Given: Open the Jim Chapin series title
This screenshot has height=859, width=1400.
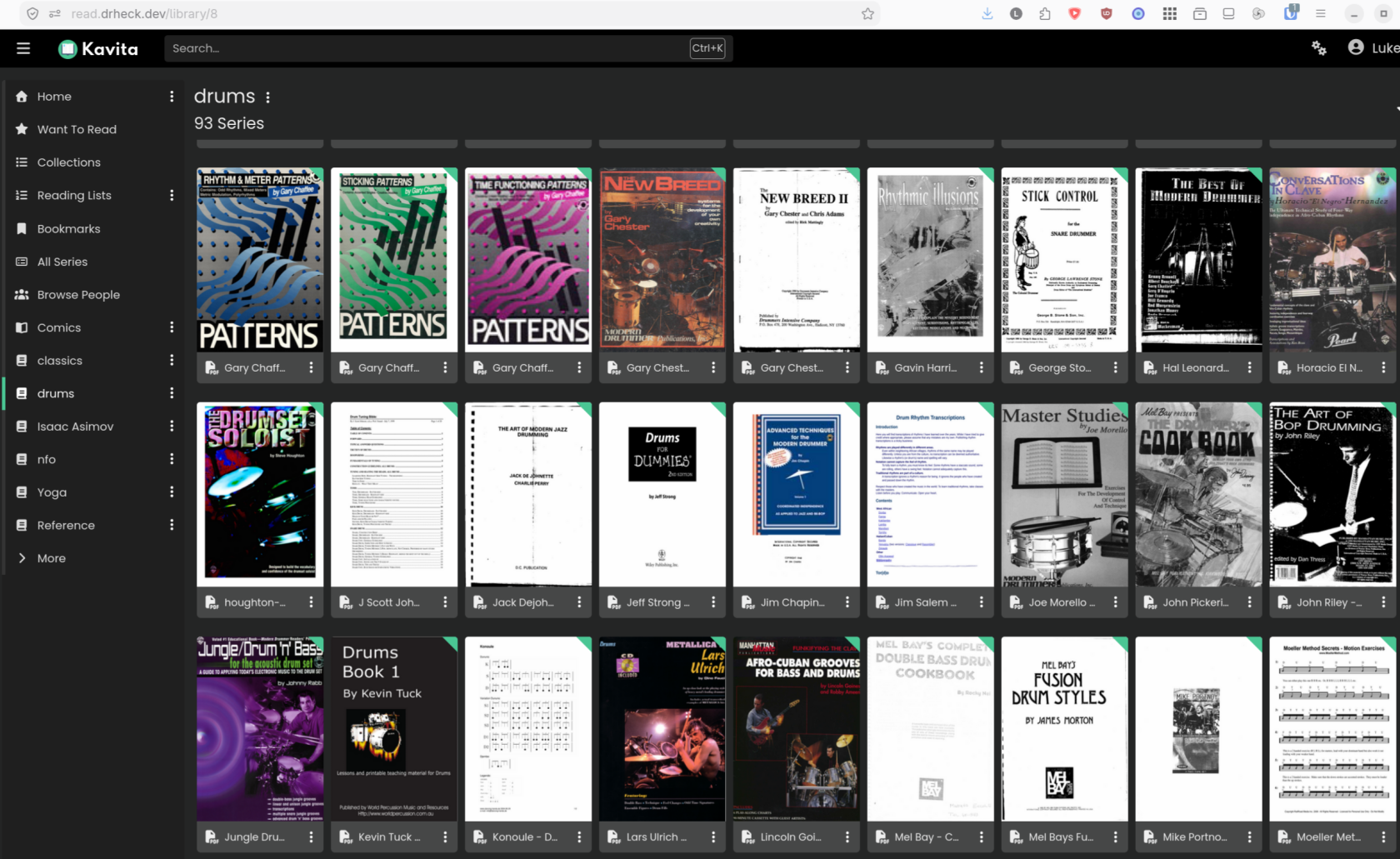Looking at the screenshot, I should 792,602.
